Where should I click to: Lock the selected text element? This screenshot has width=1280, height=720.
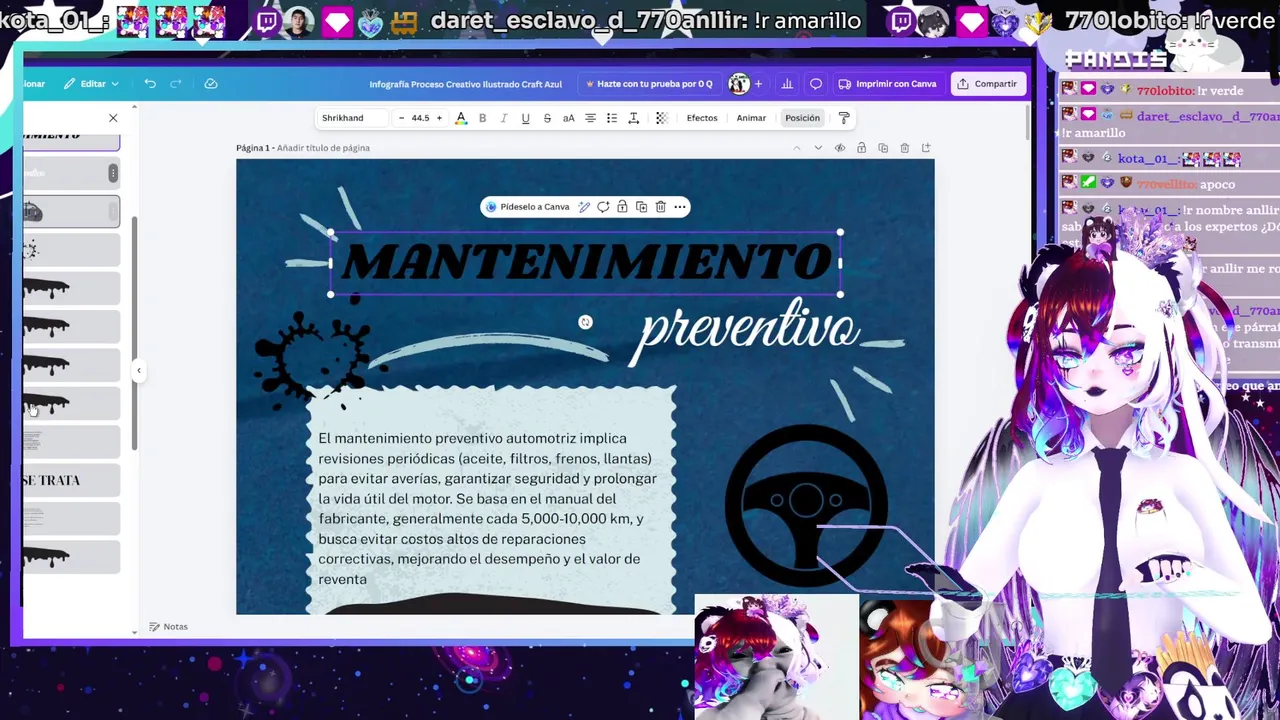(x=622, y=207)
